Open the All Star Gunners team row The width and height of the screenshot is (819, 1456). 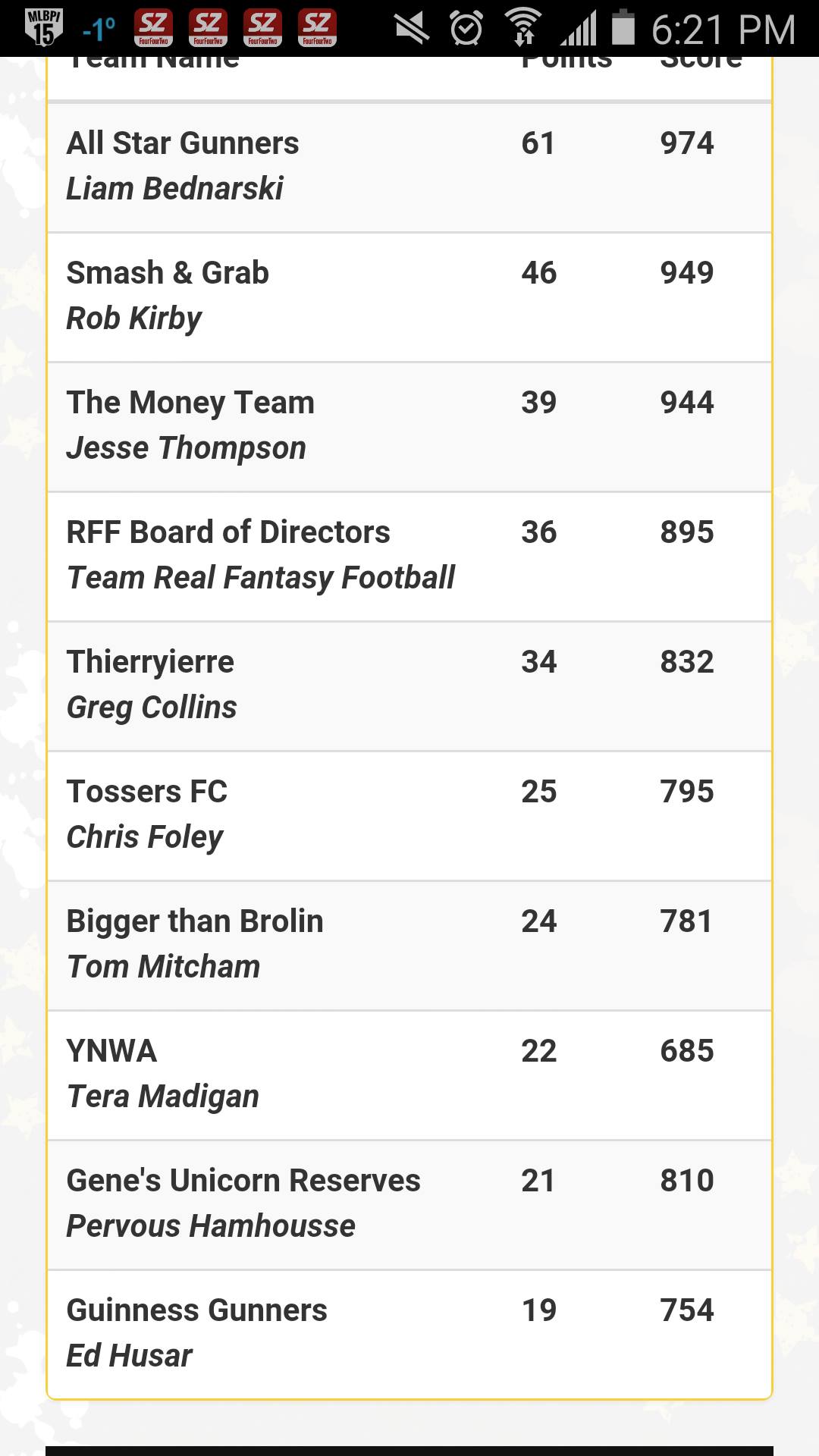click(x=409, y=167)
